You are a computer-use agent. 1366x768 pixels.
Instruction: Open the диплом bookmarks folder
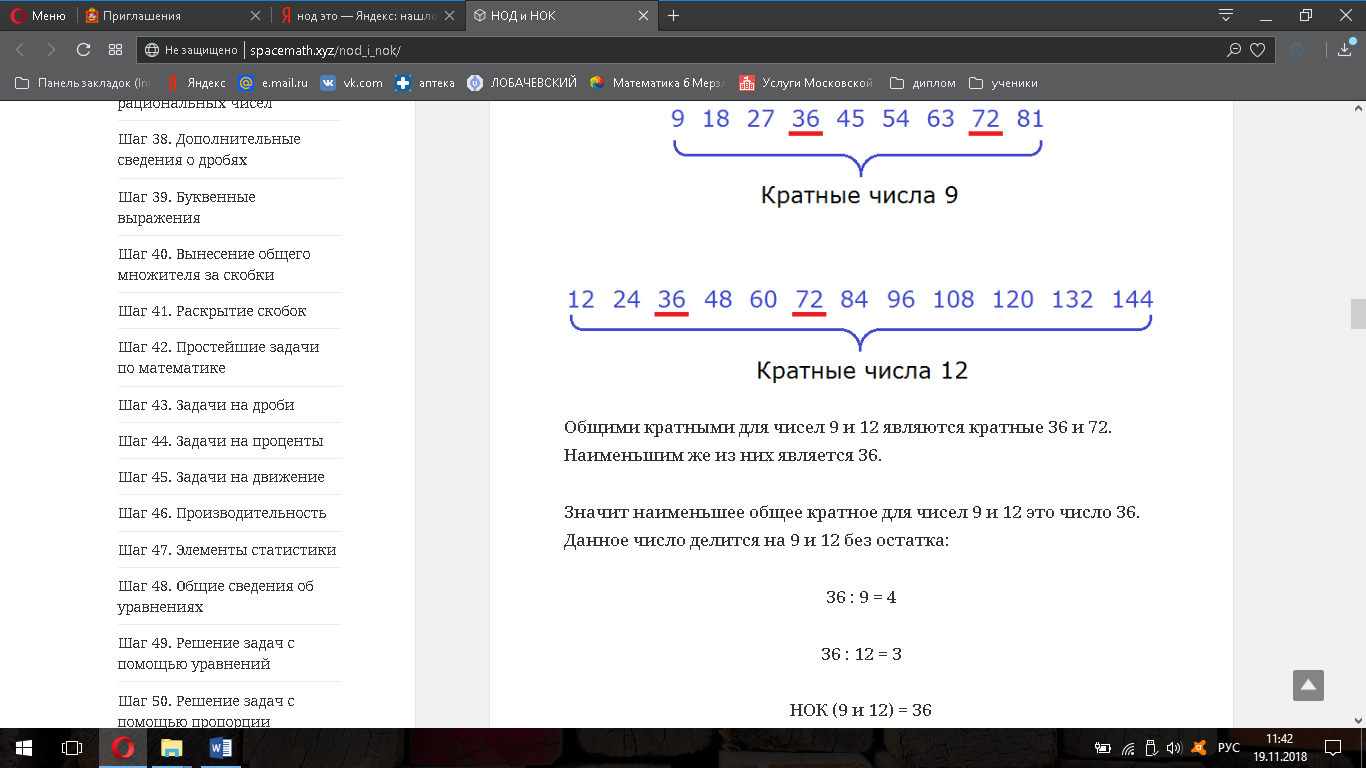[922, 83]
